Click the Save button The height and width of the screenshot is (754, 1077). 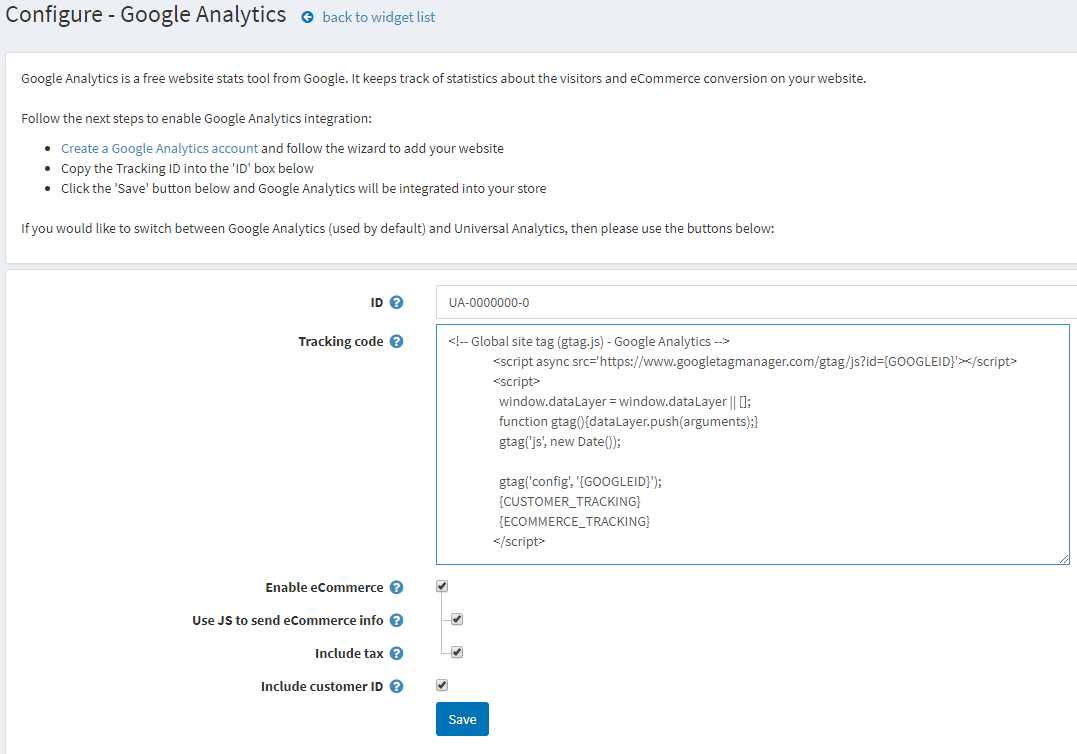tap(461, 718)
